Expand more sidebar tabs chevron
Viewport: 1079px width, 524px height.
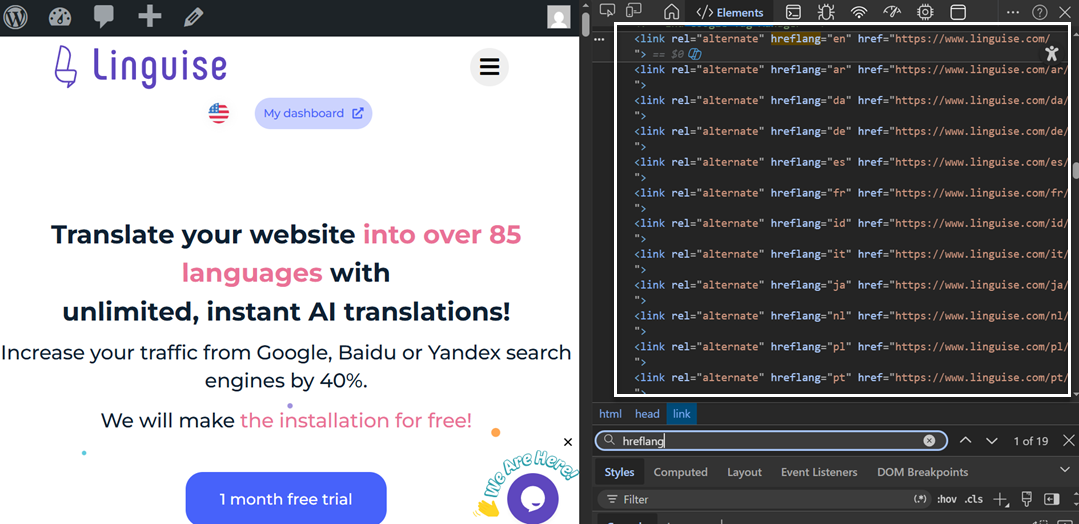point(1065,470)
